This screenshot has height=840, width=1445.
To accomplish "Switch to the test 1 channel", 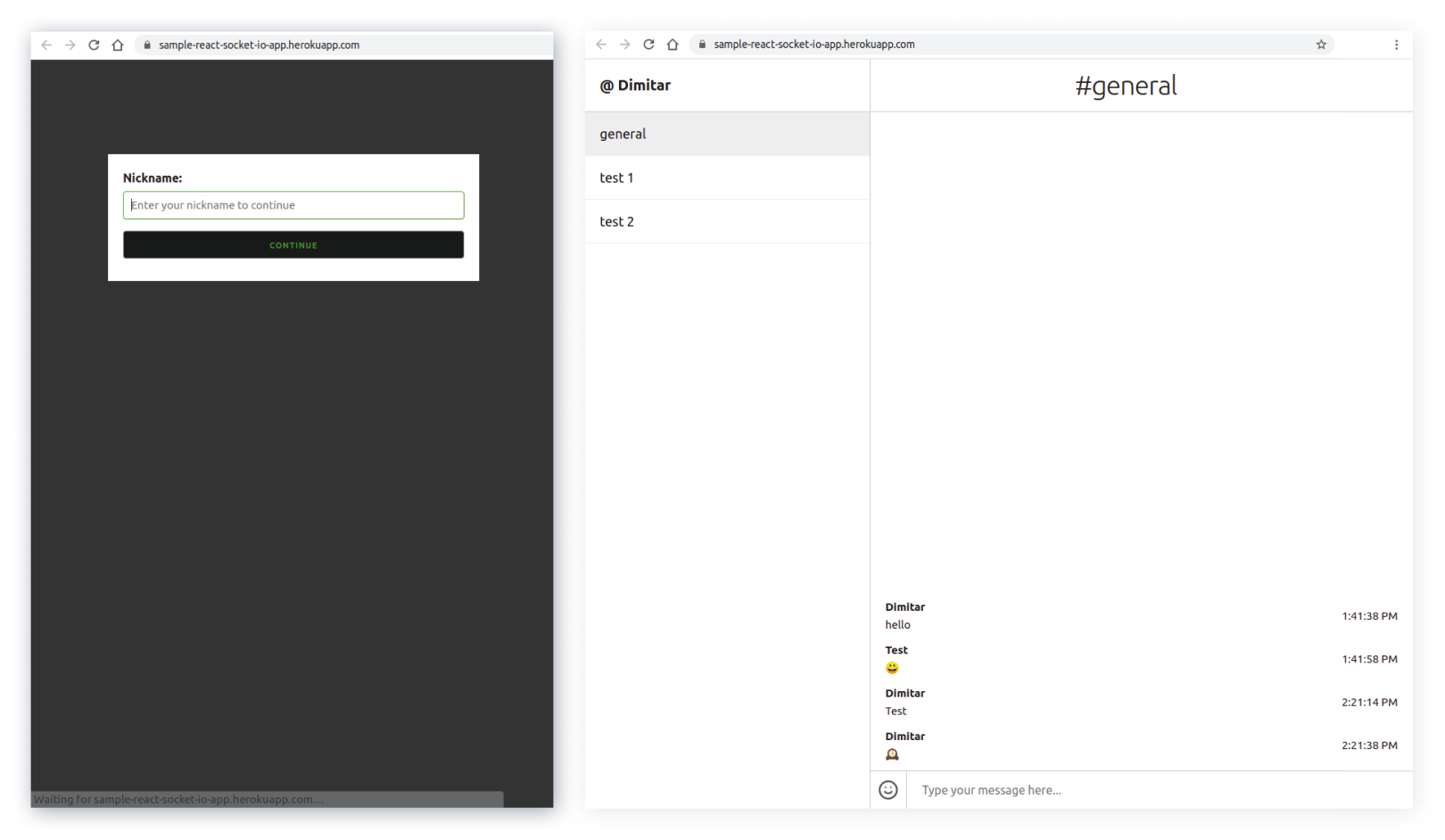I will point(727,177).
